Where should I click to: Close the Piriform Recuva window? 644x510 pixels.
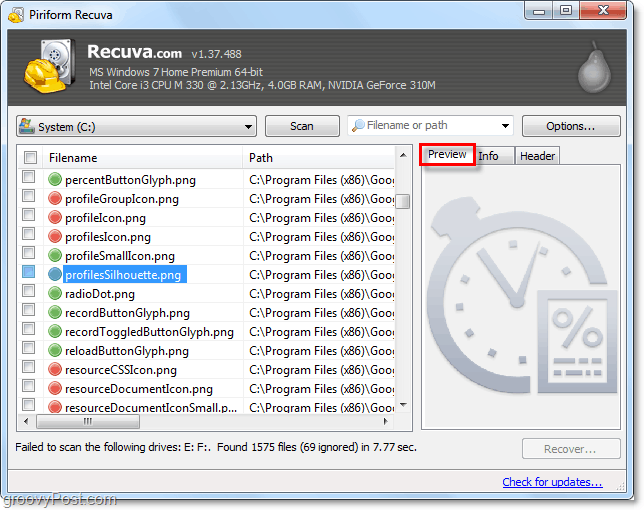tap(603, 10)
